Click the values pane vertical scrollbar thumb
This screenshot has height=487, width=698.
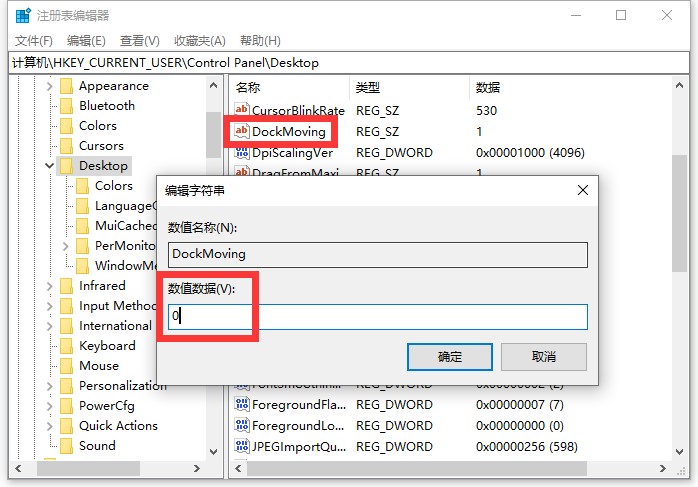(x=679, y=213)
